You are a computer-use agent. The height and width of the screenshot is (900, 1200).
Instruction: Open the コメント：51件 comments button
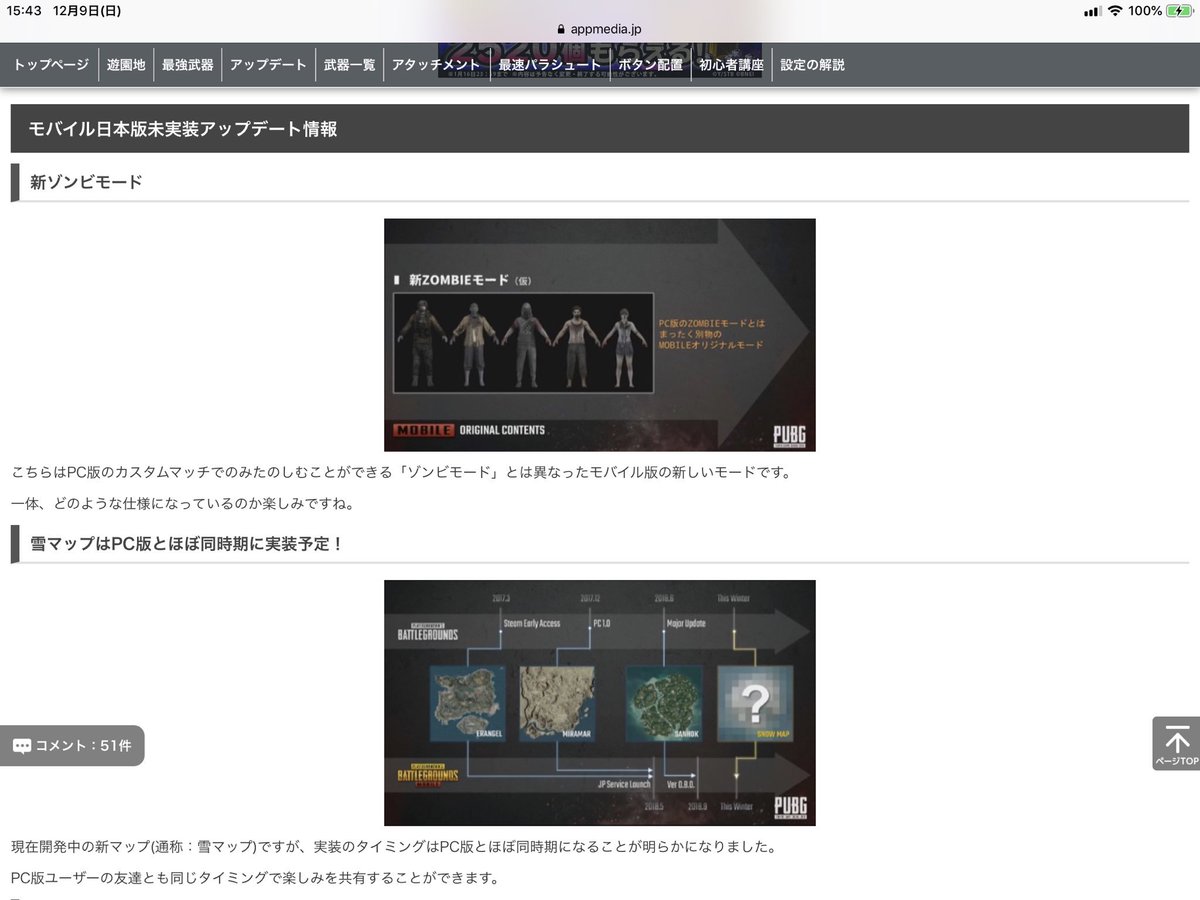click(x=72, y=746)
